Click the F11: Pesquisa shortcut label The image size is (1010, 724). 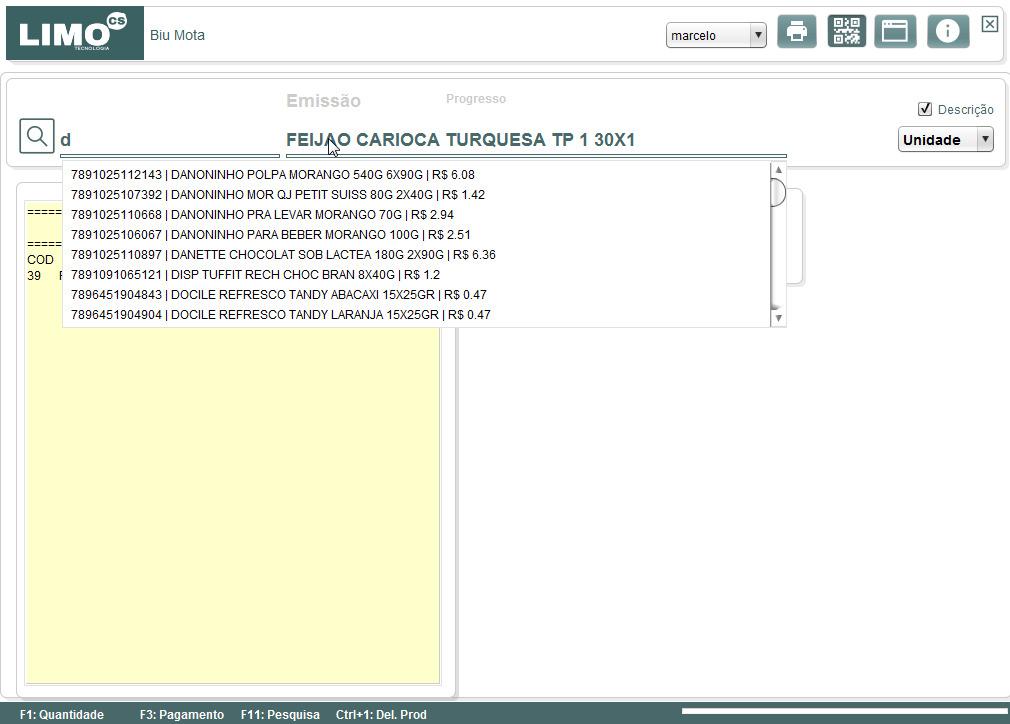coord(280,714)
